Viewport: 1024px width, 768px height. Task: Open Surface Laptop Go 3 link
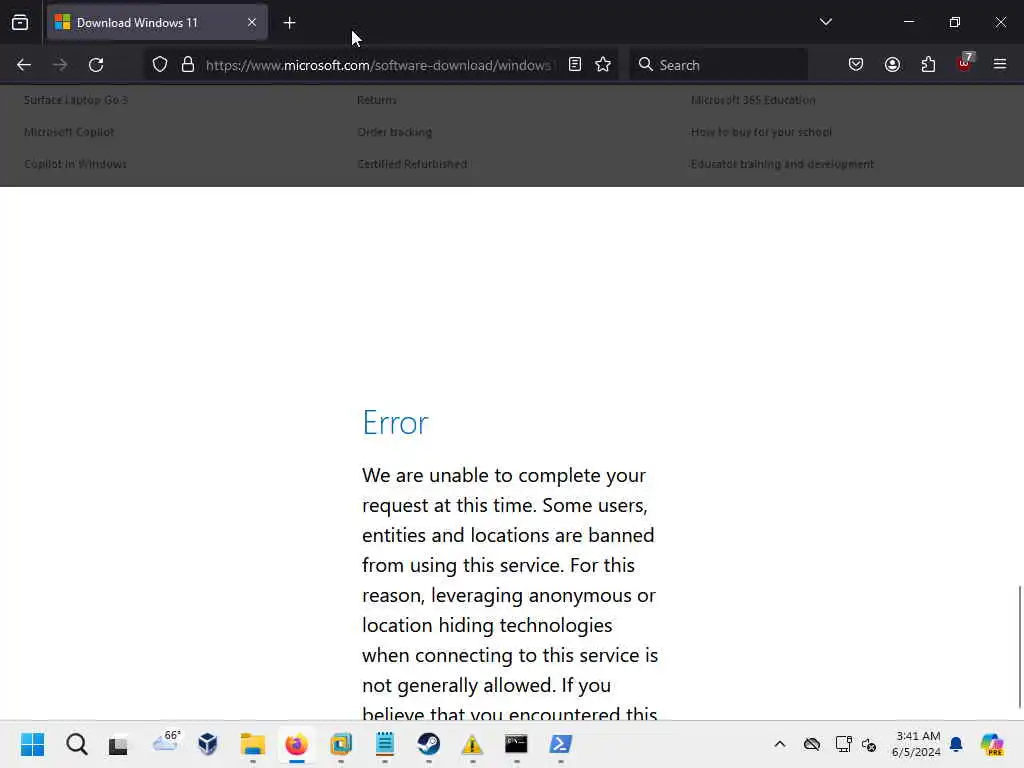pos(76,100)
